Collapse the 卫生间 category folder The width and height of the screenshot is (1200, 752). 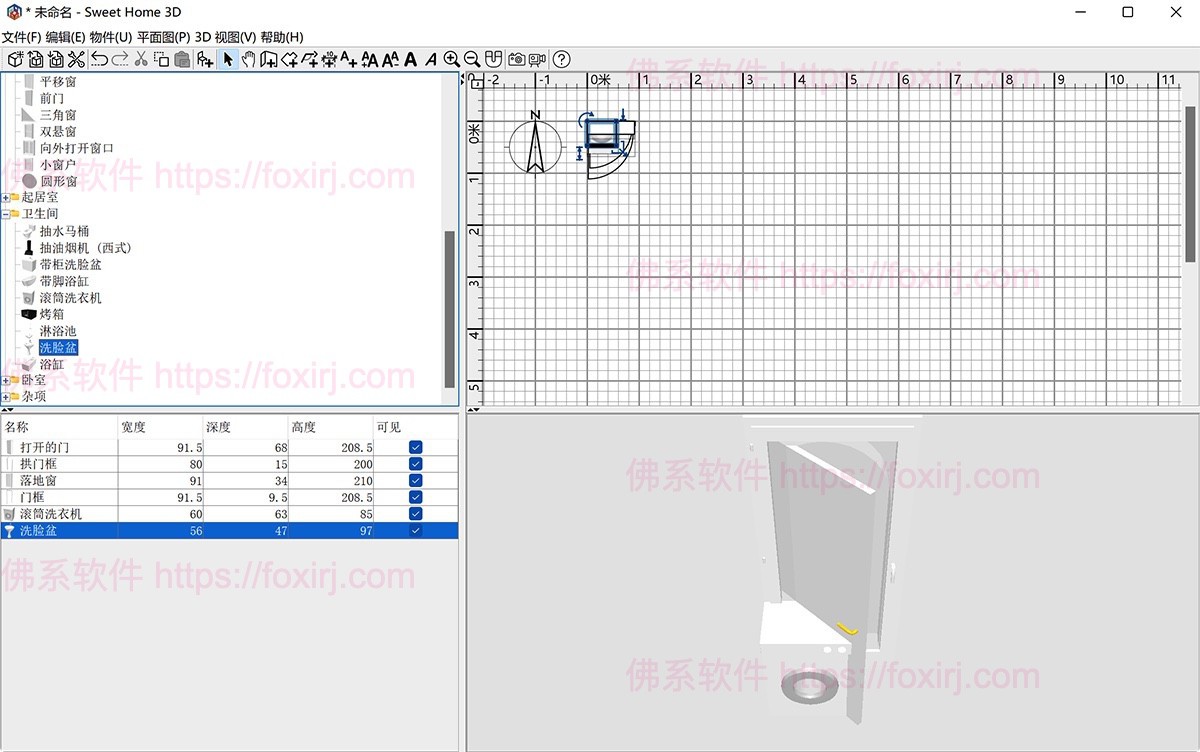[6, 214]
